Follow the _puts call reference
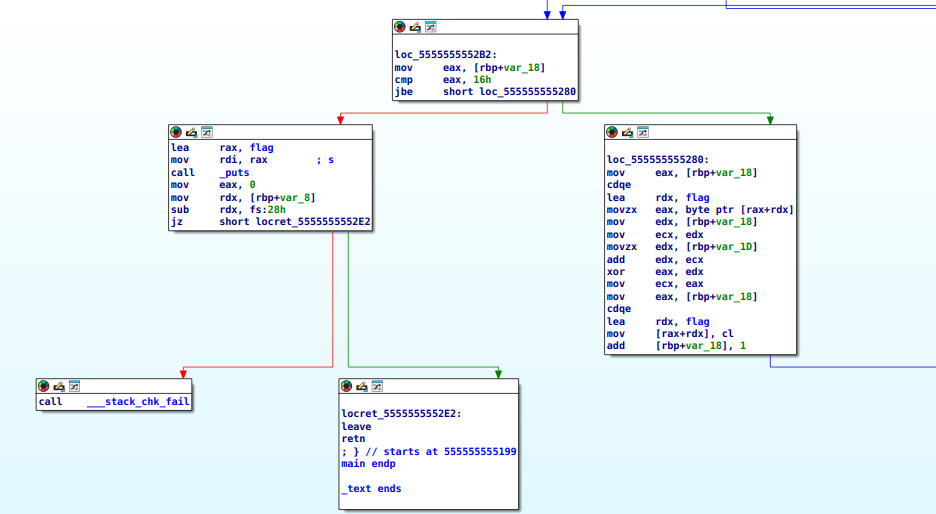The width and height of the screenshot is (936, 514). (x=234, y=173)
